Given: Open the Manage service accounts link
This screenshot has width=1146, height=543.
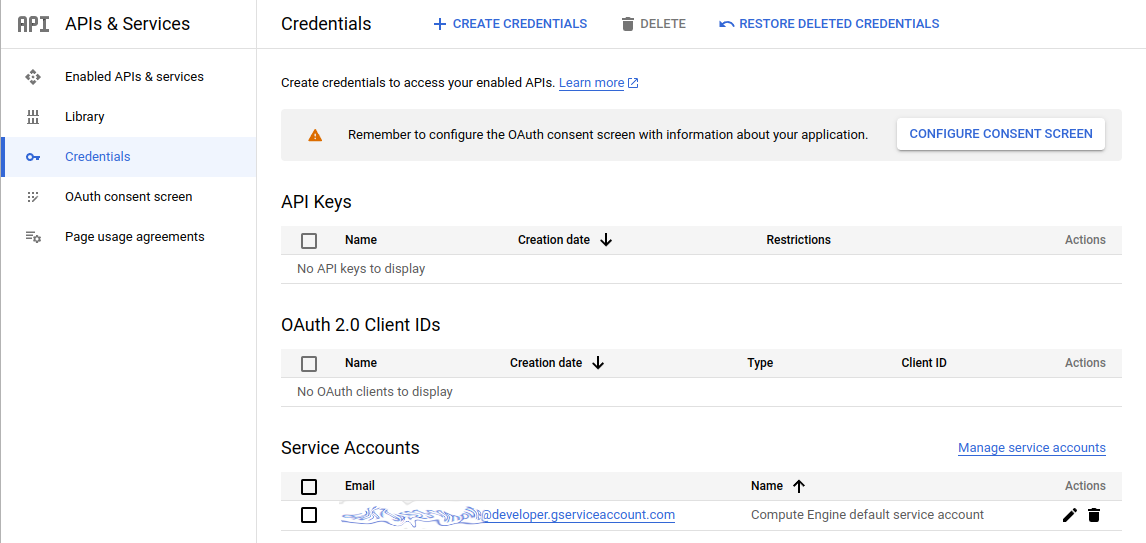Looking at the screenshot, I should [x=1031, y=448].
